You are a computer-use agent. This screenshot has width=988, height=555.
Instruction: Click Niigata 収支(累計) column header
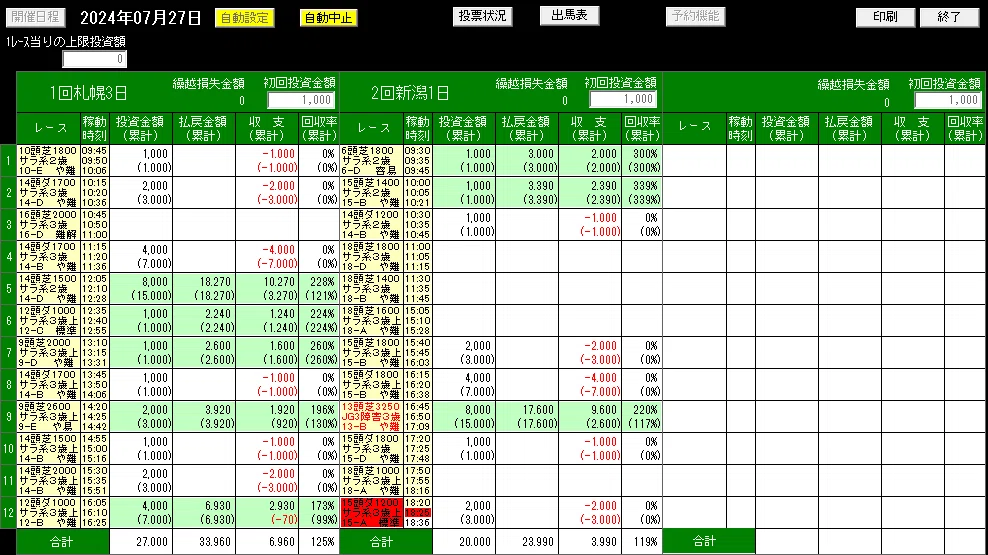point(590,128)
